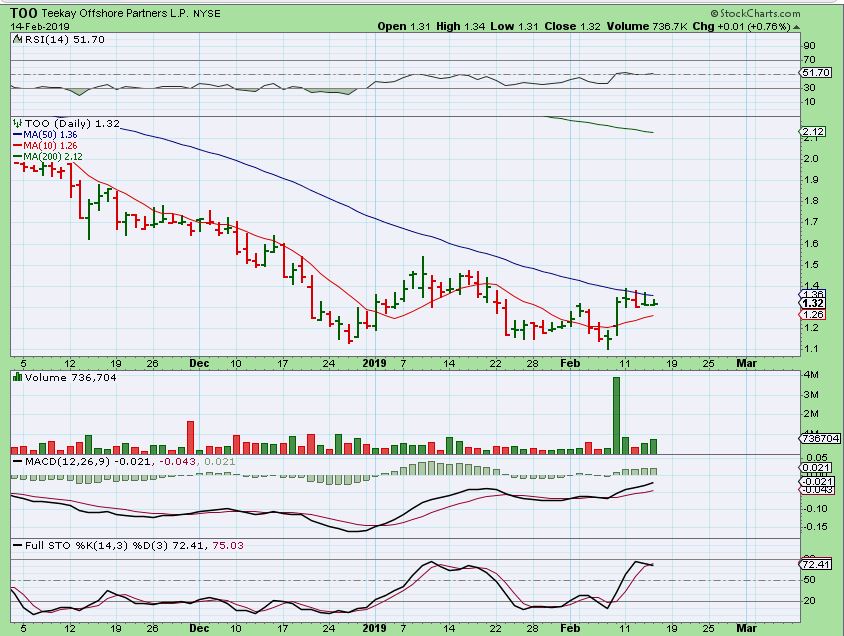Click the Feb label on price panel axis
The height and width of the screenshot is (636, 844).
(571, 363)
